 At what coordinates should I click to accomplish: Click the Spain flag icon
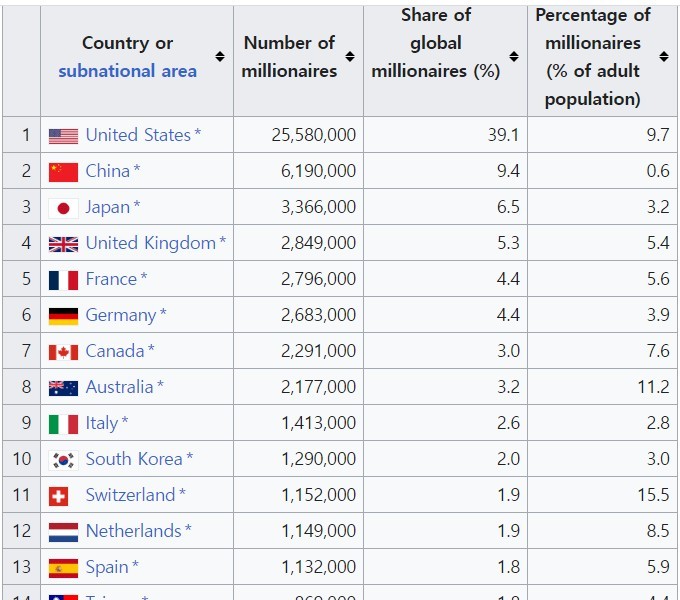63,567
